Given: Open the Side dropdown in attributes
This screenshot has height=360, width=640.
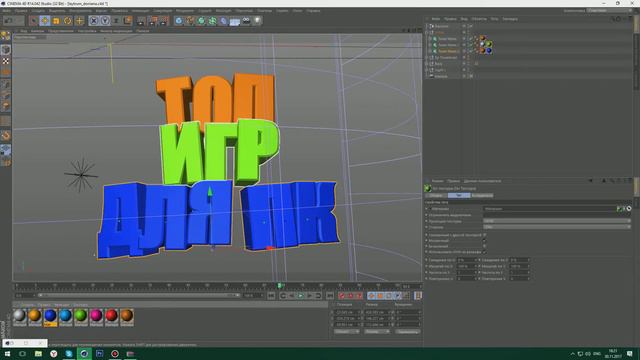Looking at the screenshot, I should coord(557,227).
